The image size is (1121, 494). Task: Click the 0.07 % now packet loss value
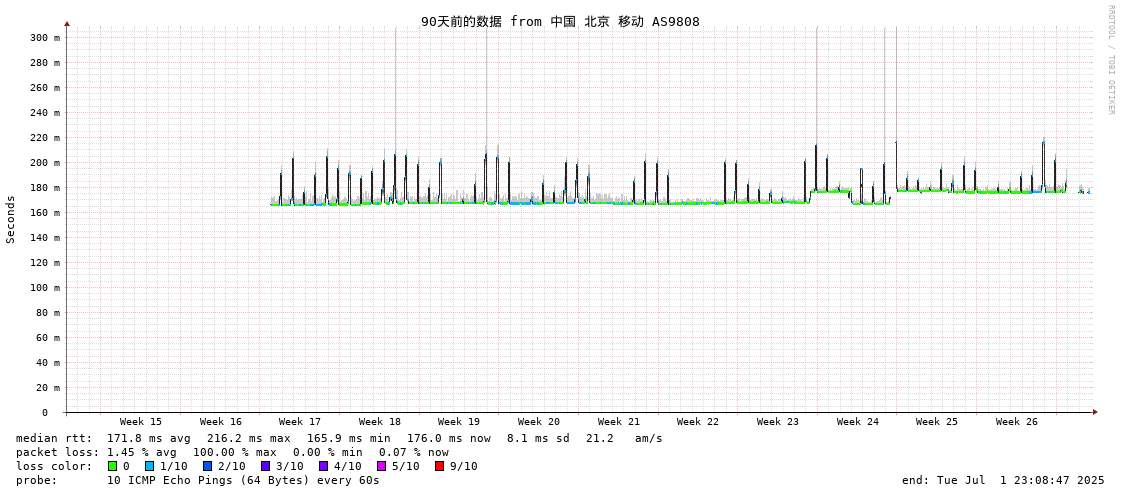414,453
